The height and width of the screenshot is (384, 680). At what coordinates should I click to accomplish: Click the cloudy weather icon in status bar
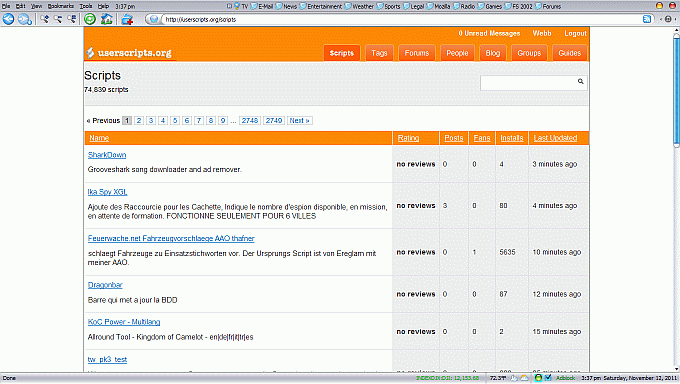click(x=525, y=378)
